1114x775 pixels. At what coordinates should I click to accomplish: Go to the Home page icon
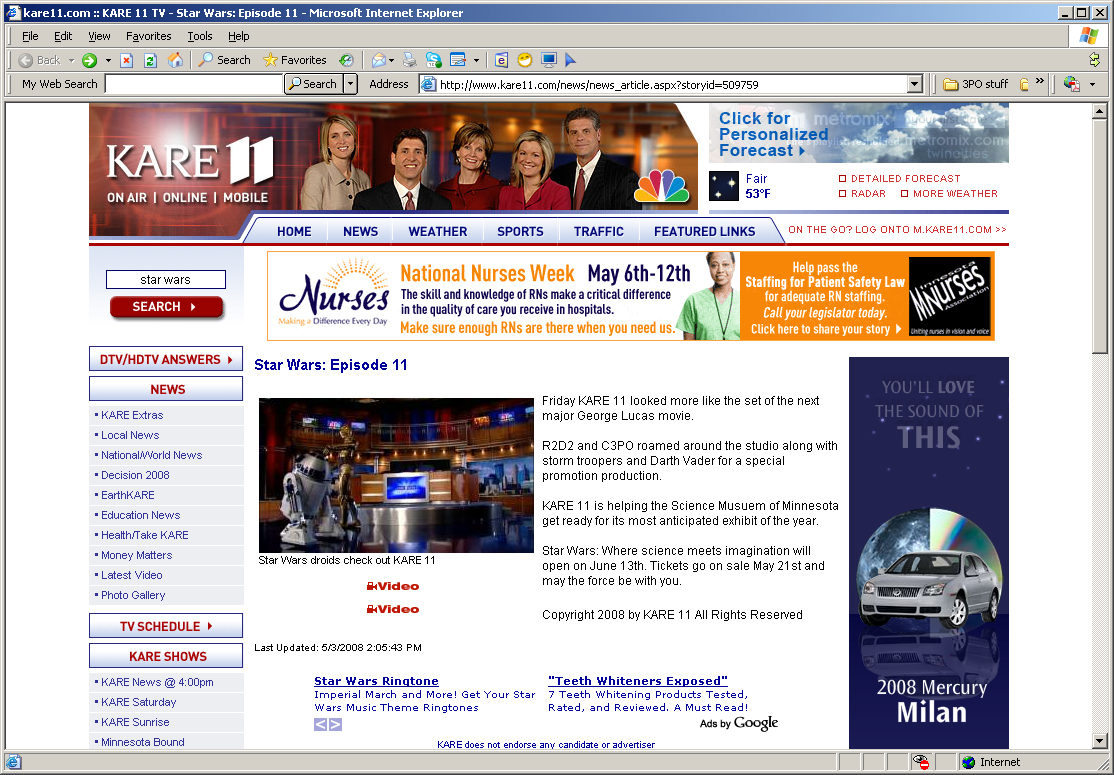[175, 60]
